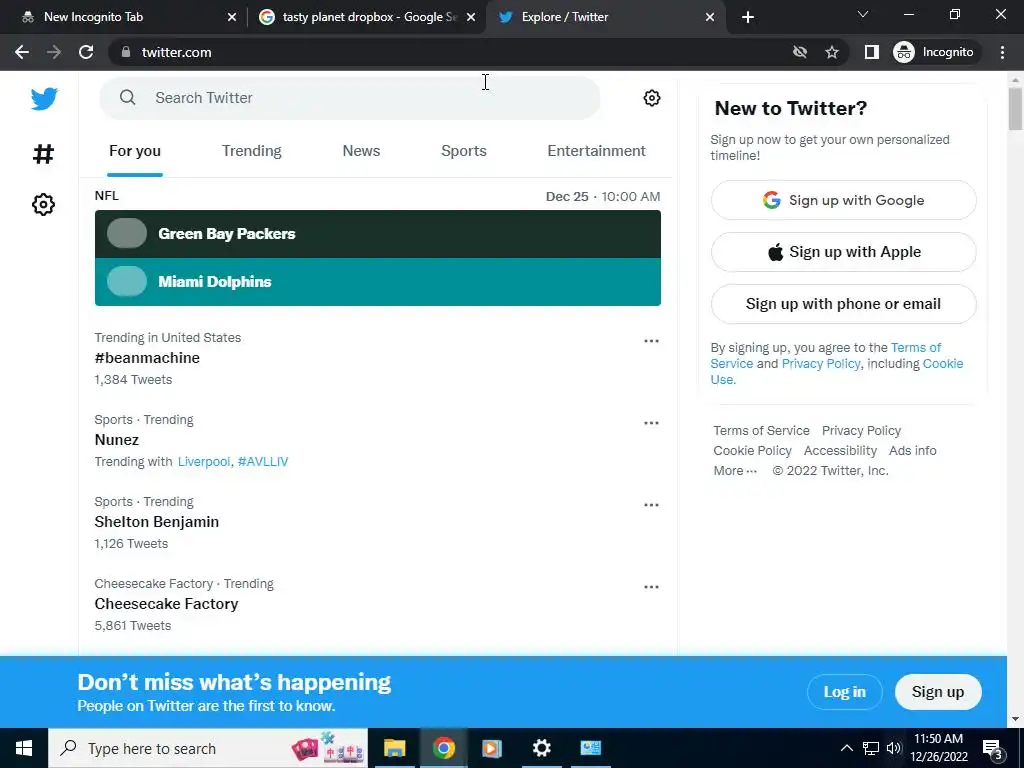
Task: Switch to the Entertainment tab
Action: tap(596, 151)
